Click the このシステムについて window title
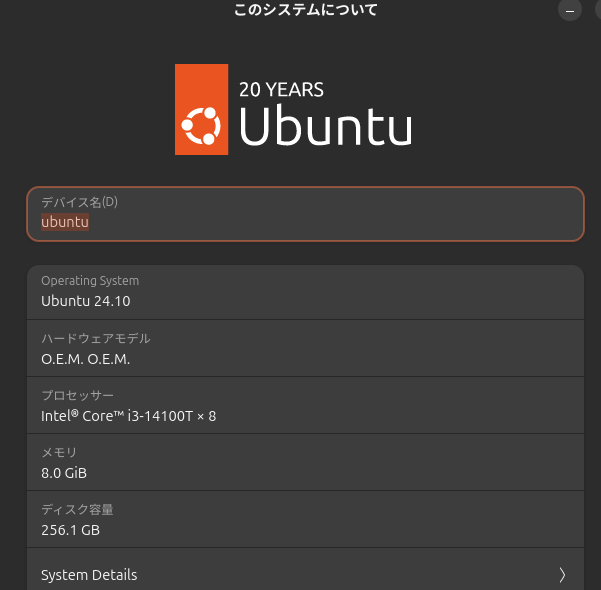 (305, 10)
